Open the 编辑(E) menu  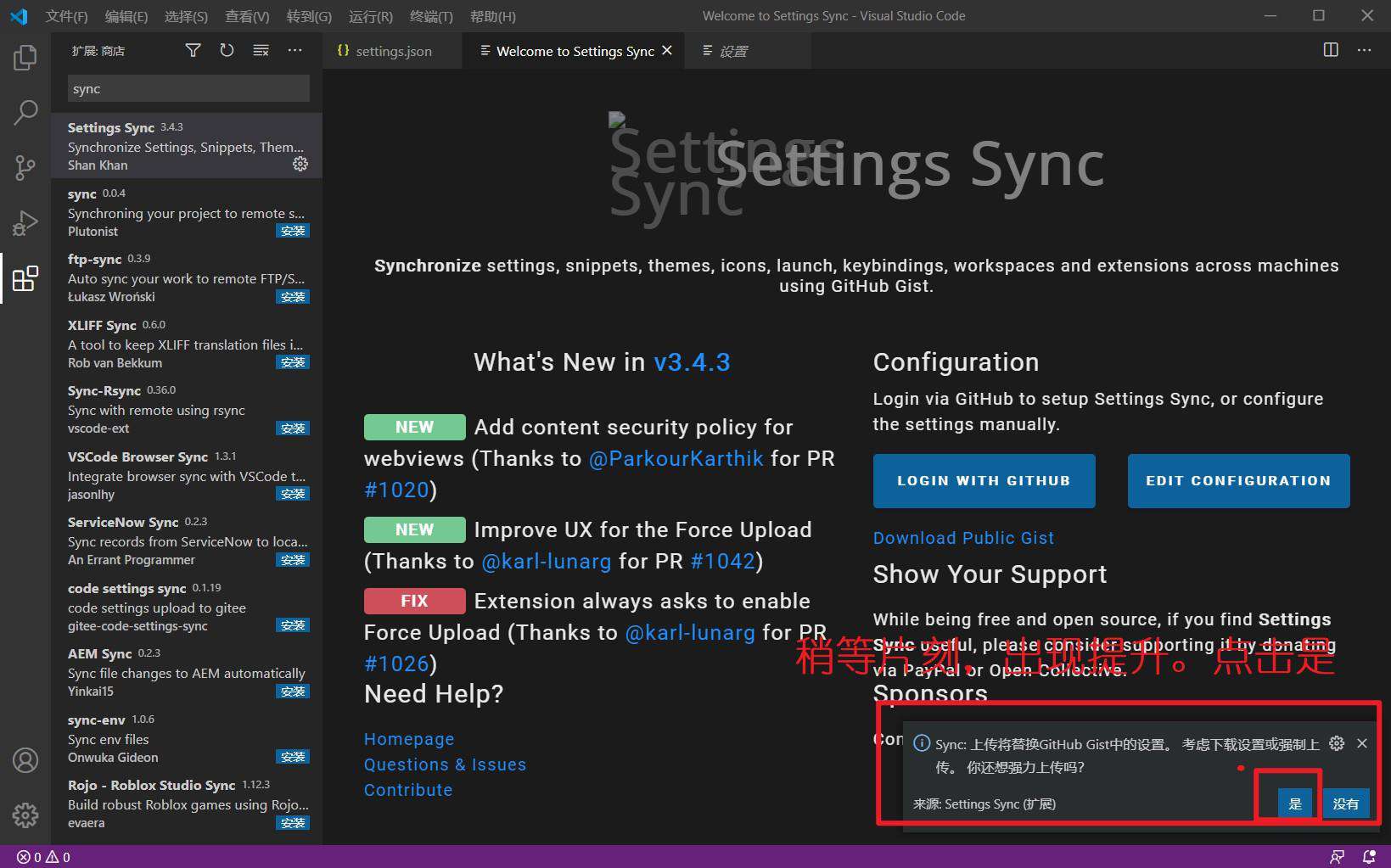point(126,16)
